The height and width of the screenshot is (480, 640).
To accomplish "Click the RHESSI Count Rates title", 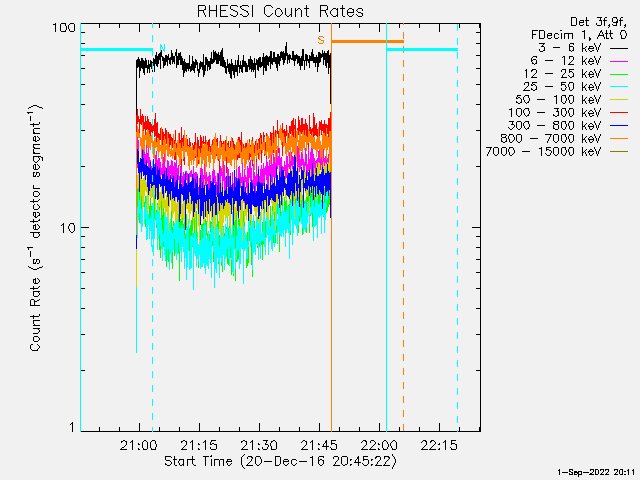I will point(280,11).
